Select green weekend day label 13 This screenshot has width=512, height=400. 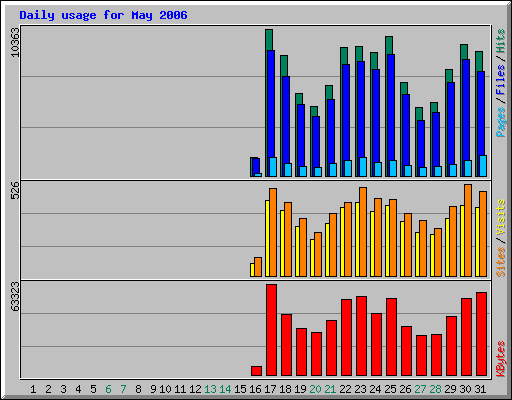pos(210,389)
